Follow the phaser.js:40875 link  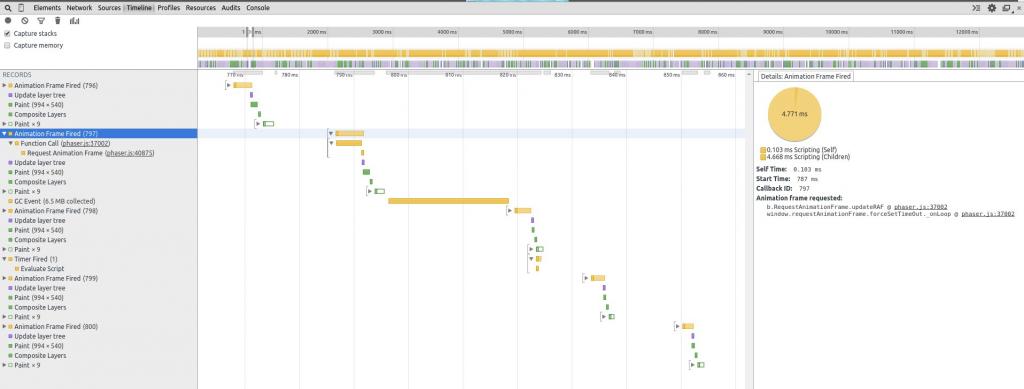point(130,153)
